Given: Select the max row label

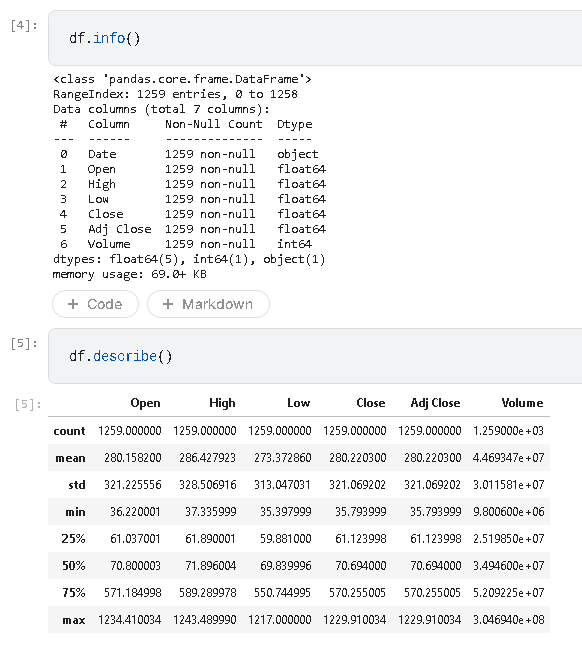Looking at the screenshot, I should (x=73, y=620).
